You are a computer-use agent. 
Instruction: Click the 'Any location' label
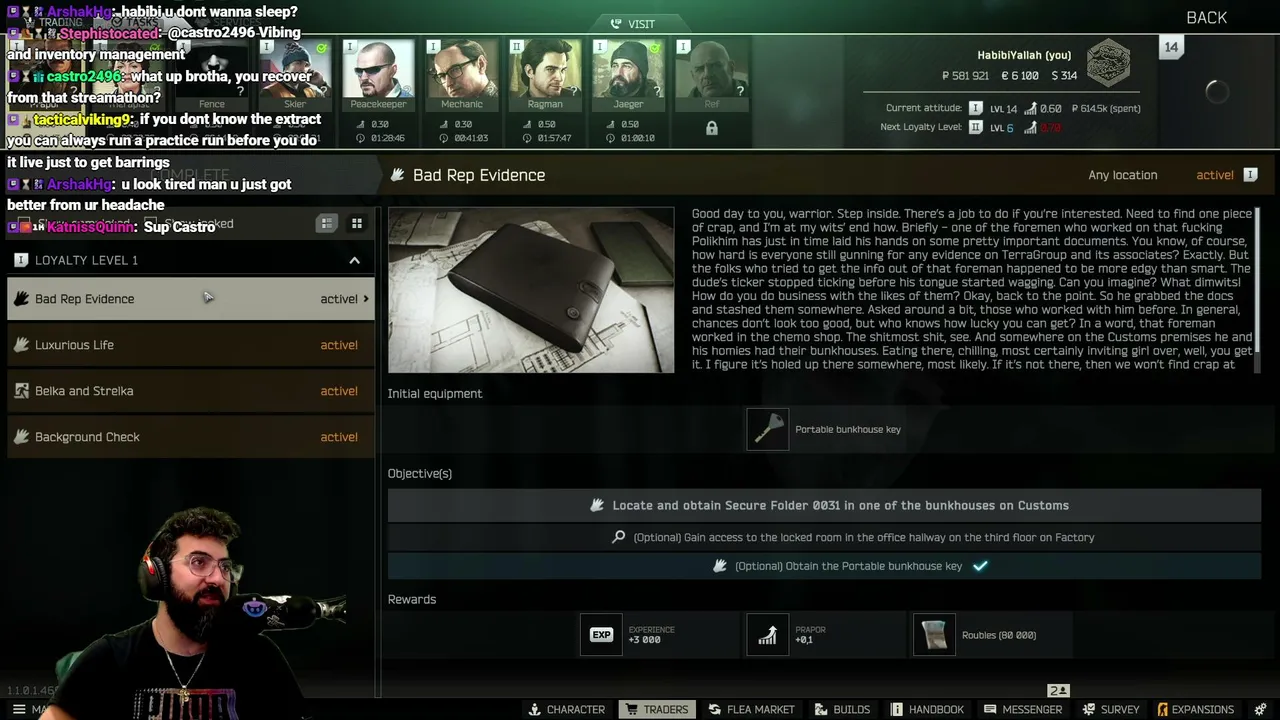point(1122,175)
